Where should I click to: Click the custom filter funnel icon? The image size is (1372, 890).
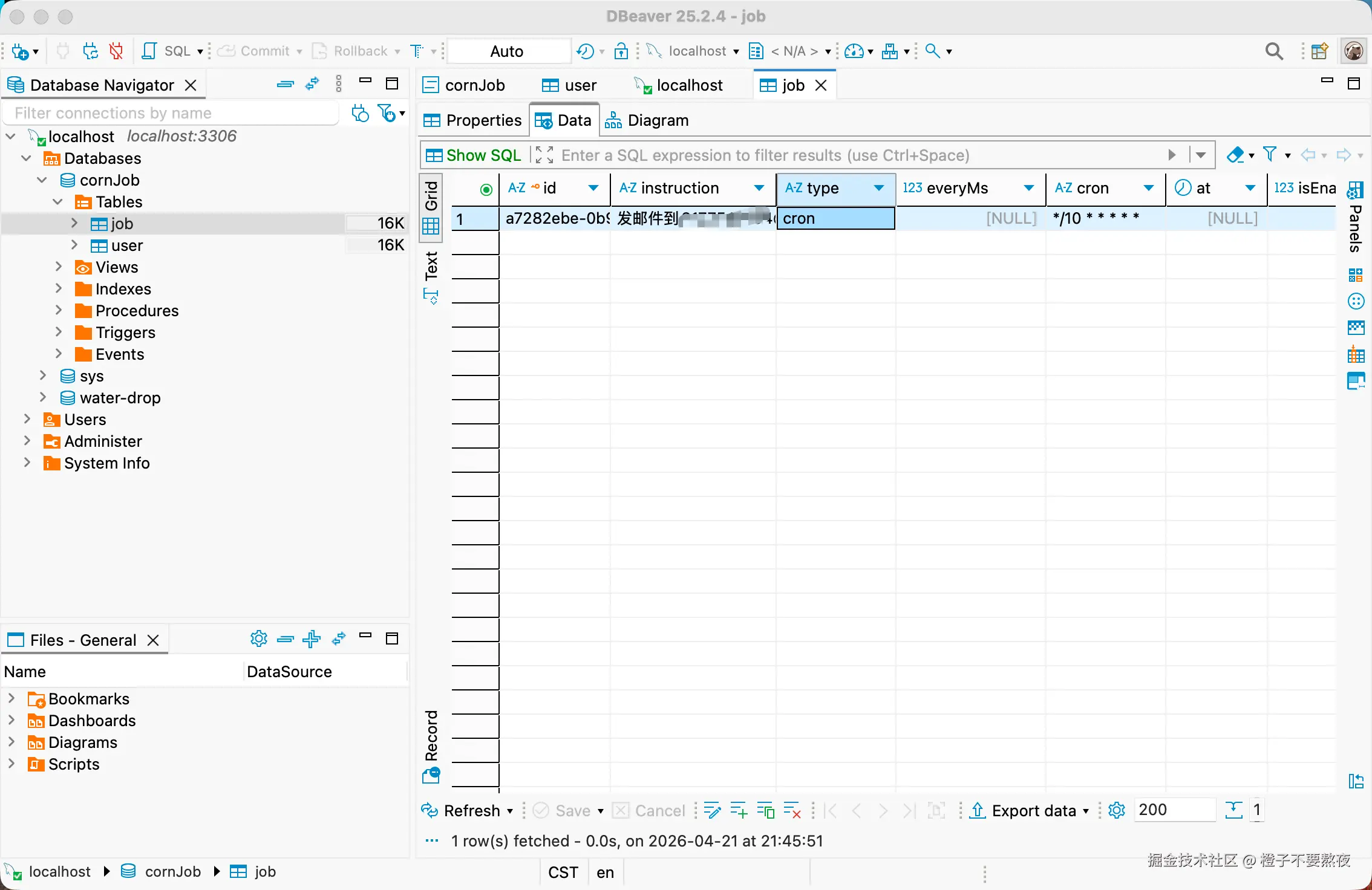[1270, 155]
